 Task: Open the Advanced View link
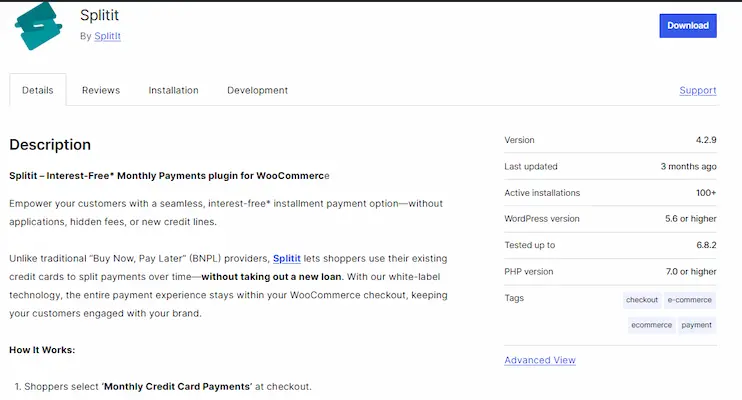(540, 360)
